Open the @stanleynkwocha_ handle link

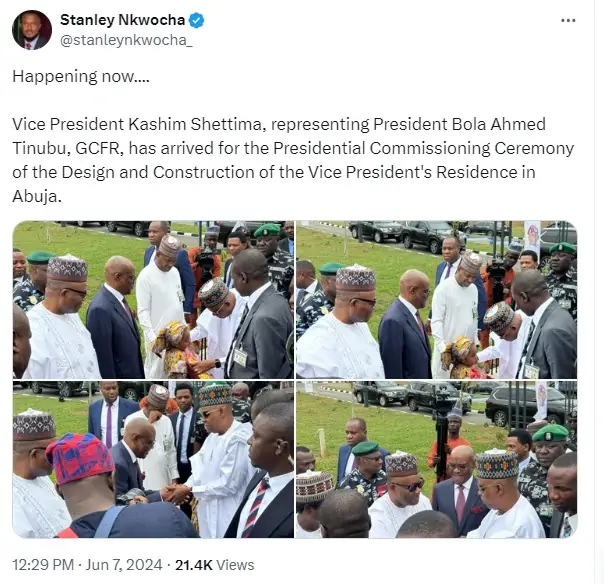tap(126, 40)
